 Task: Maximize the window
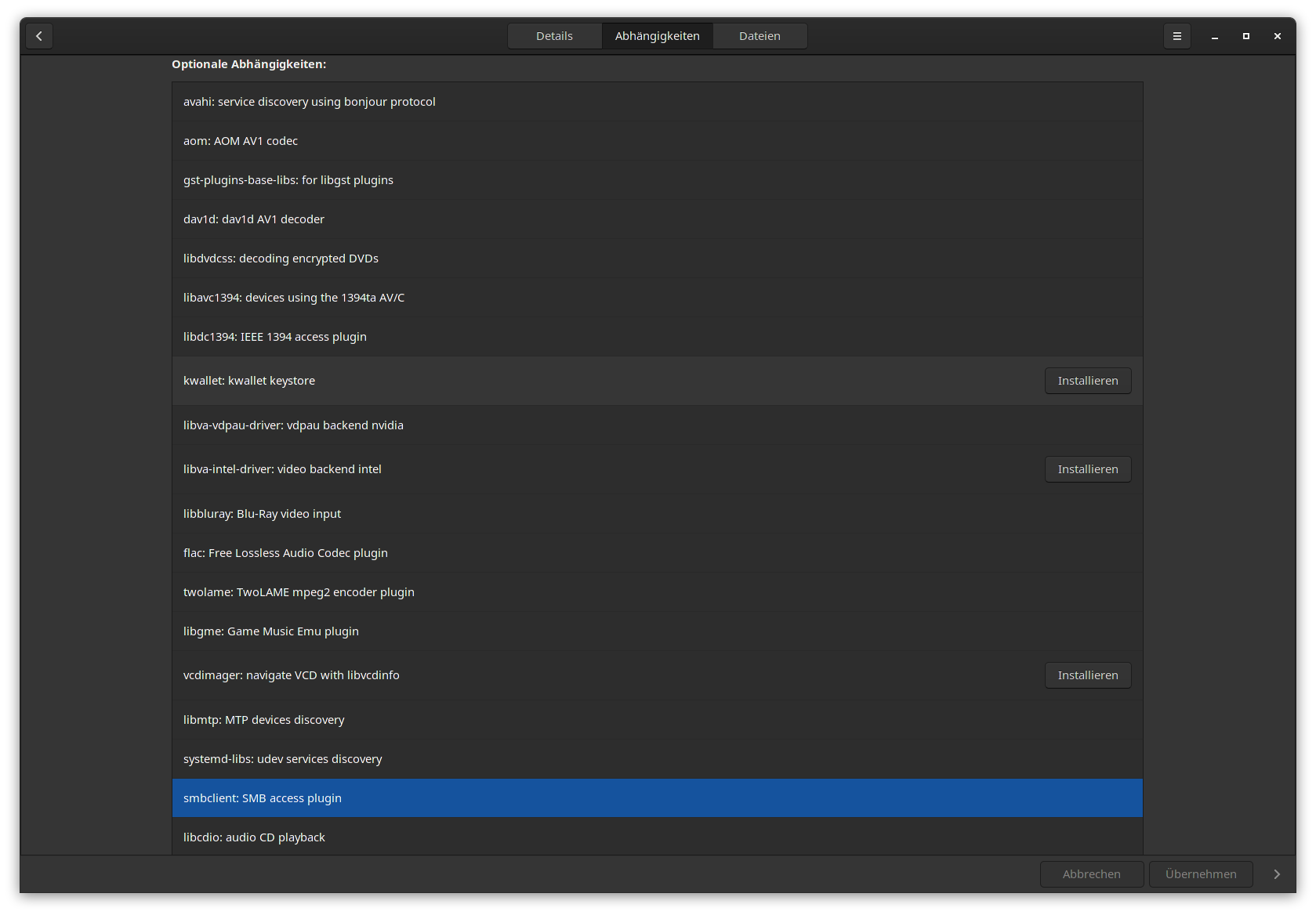1245,36
